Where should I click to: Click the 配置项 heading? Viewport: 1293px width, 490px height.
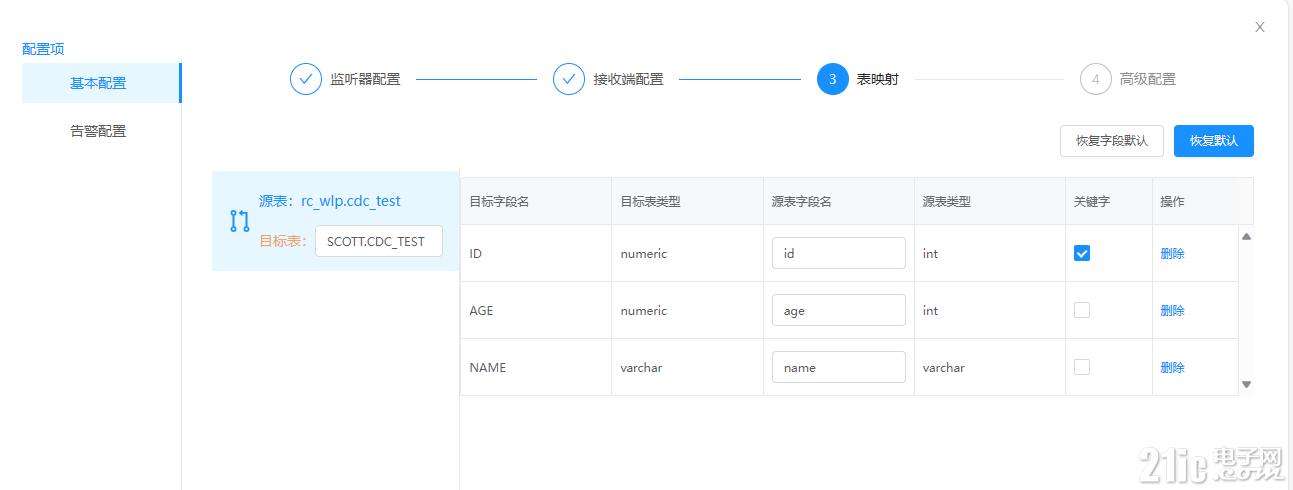(43, 49)
